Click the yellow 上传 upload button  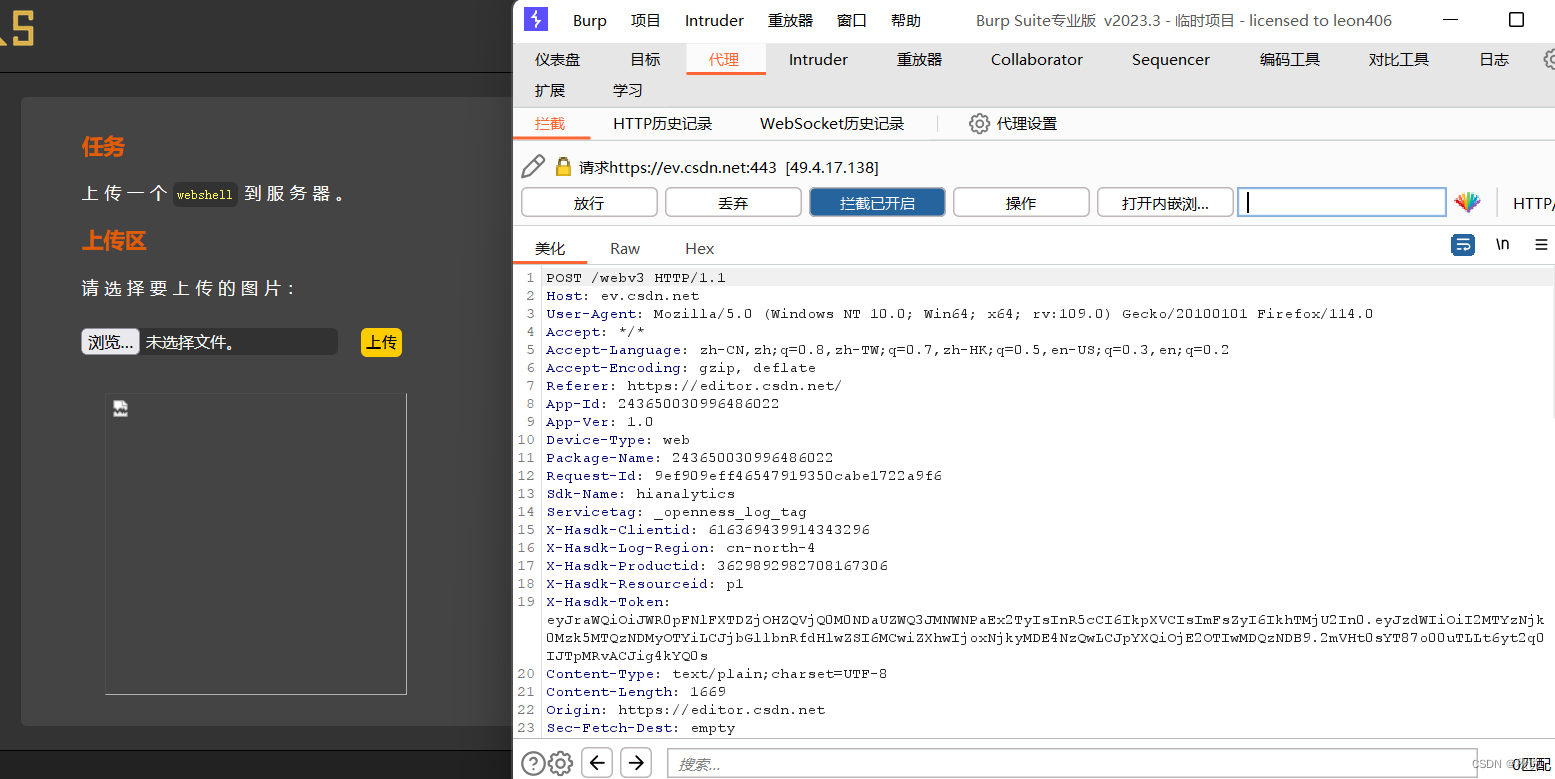(381, 342)
